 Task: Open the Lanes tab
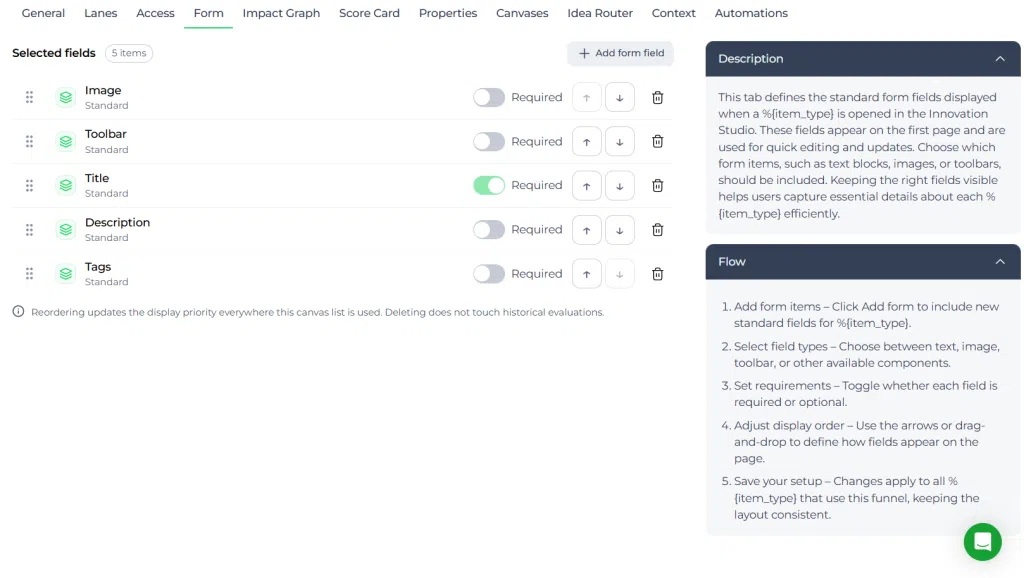click(x=101, y=13)
